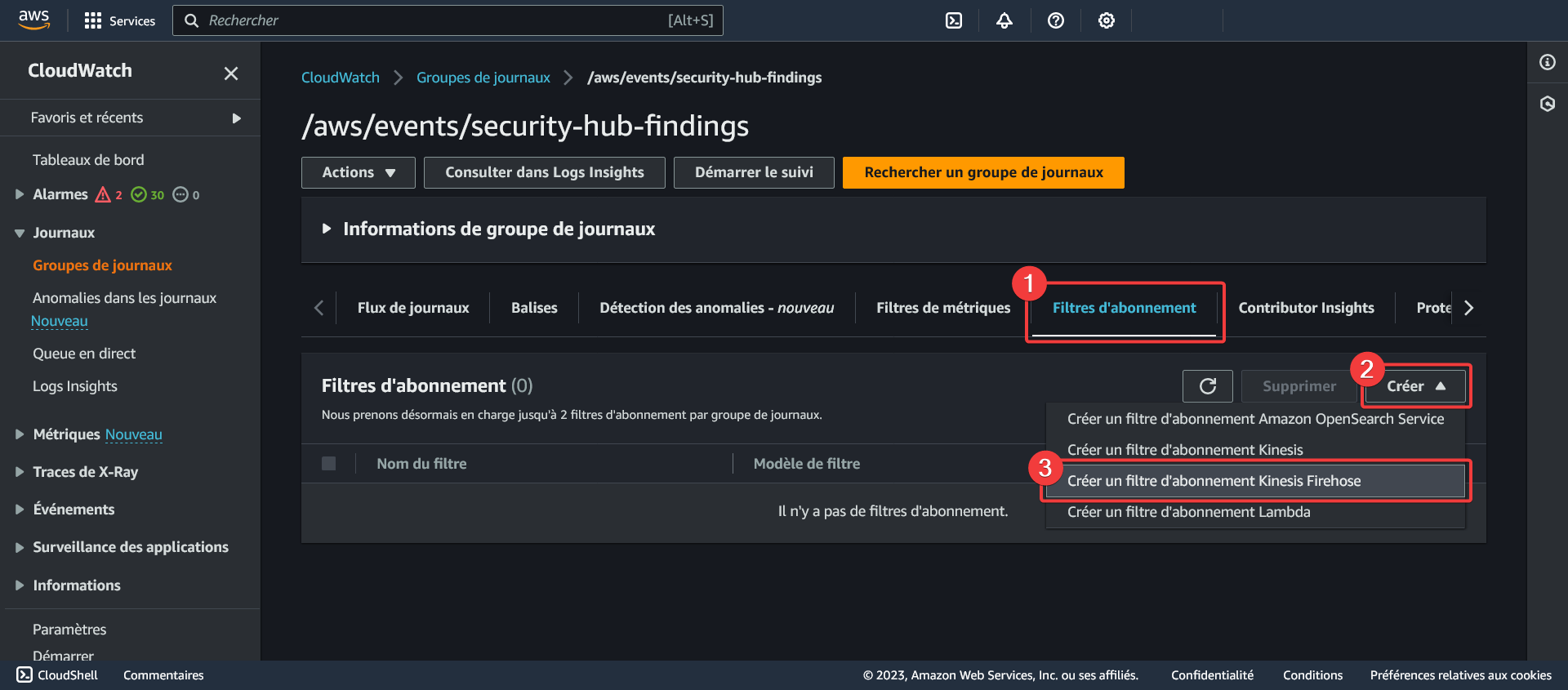The height and width of the screenshot is (690, 1568).
Task: Open Commentaires in footer
Action: [x=163, y=675]
